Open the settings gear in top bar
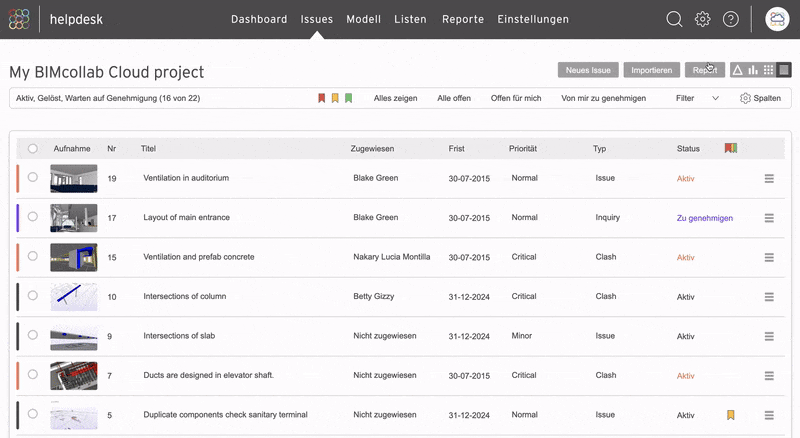This screenshot has width=800, height=438. [703, 19]
